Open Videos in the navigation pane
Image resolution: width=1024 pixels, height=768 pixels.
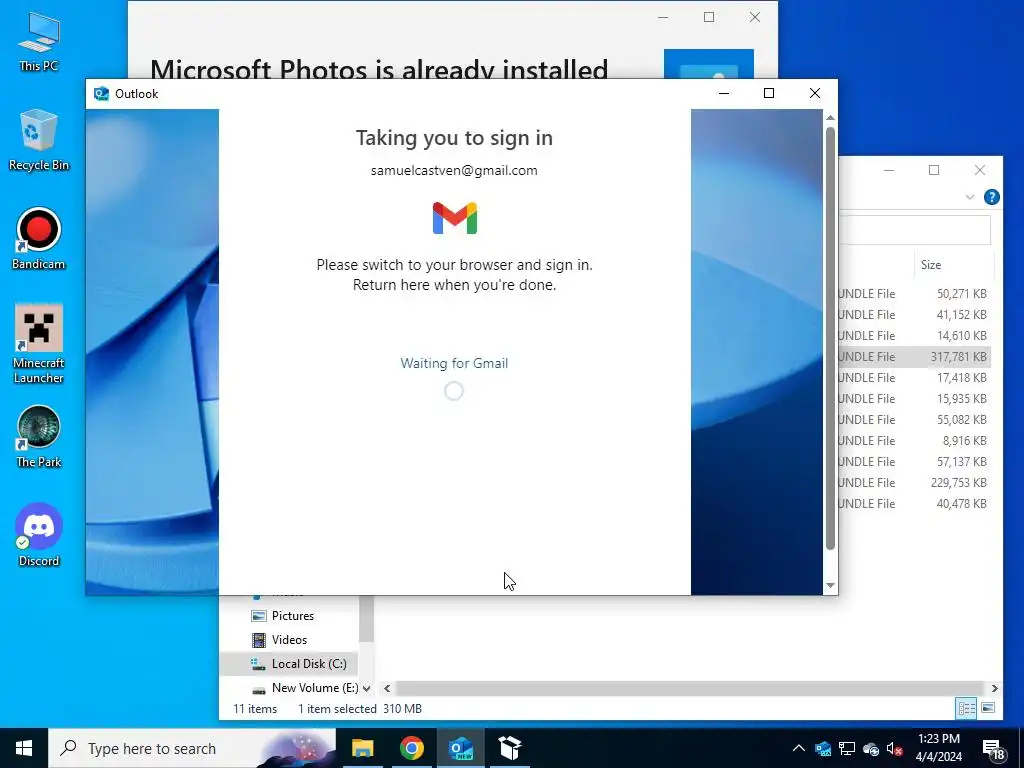coord(289,640)
